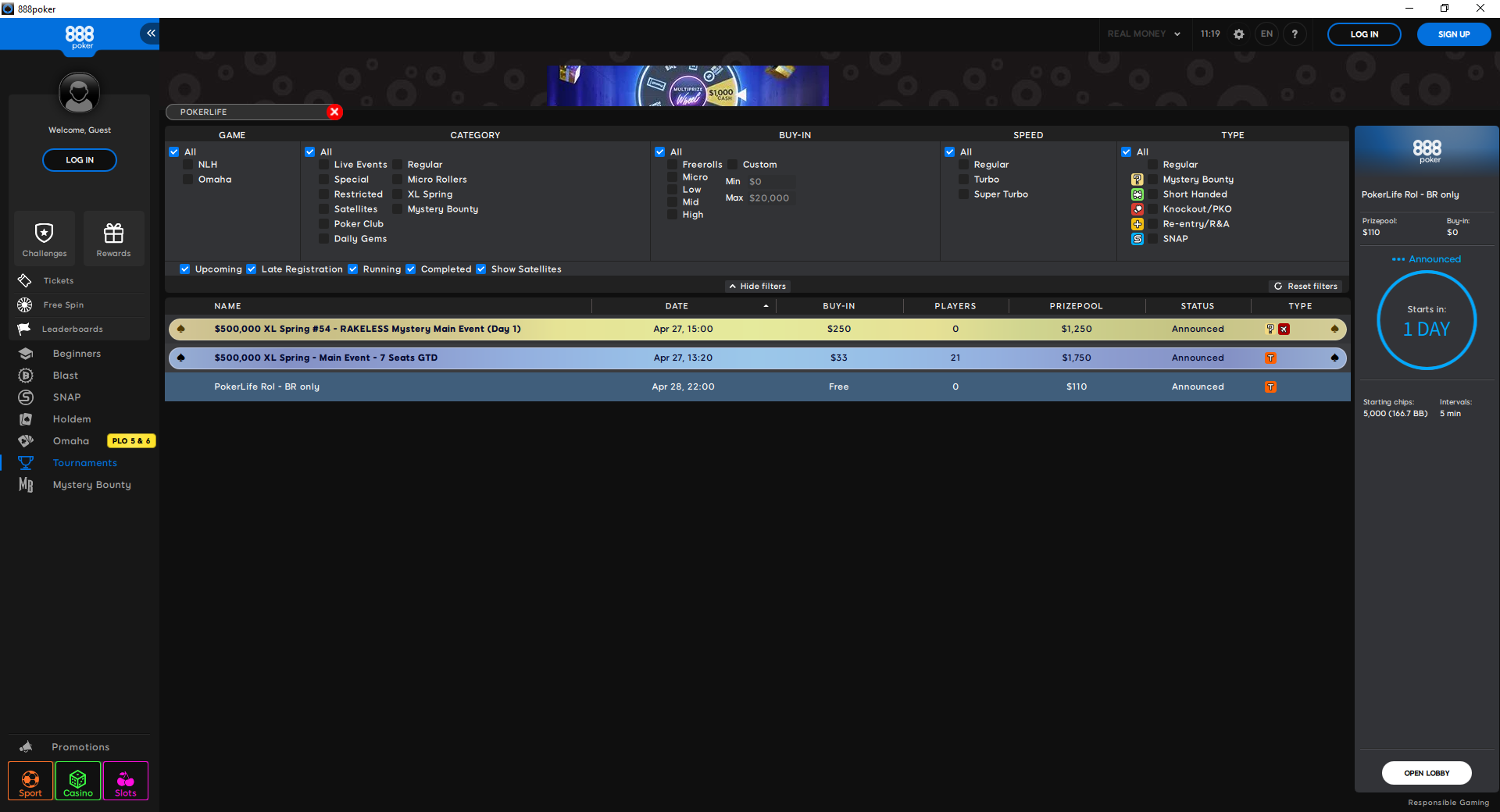Check the Freerolls buy-in filter
This screenshot has width=1500, height=812.
(673, 165)
